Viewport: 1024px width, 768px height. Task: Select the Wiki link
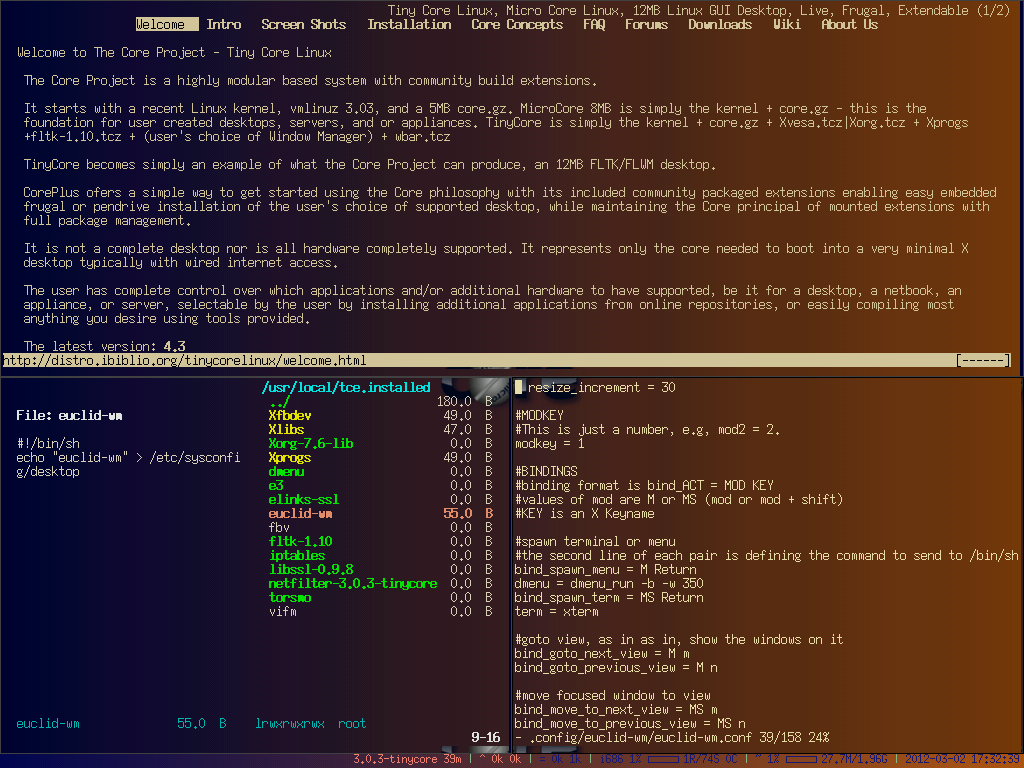(x=786, y=24)
